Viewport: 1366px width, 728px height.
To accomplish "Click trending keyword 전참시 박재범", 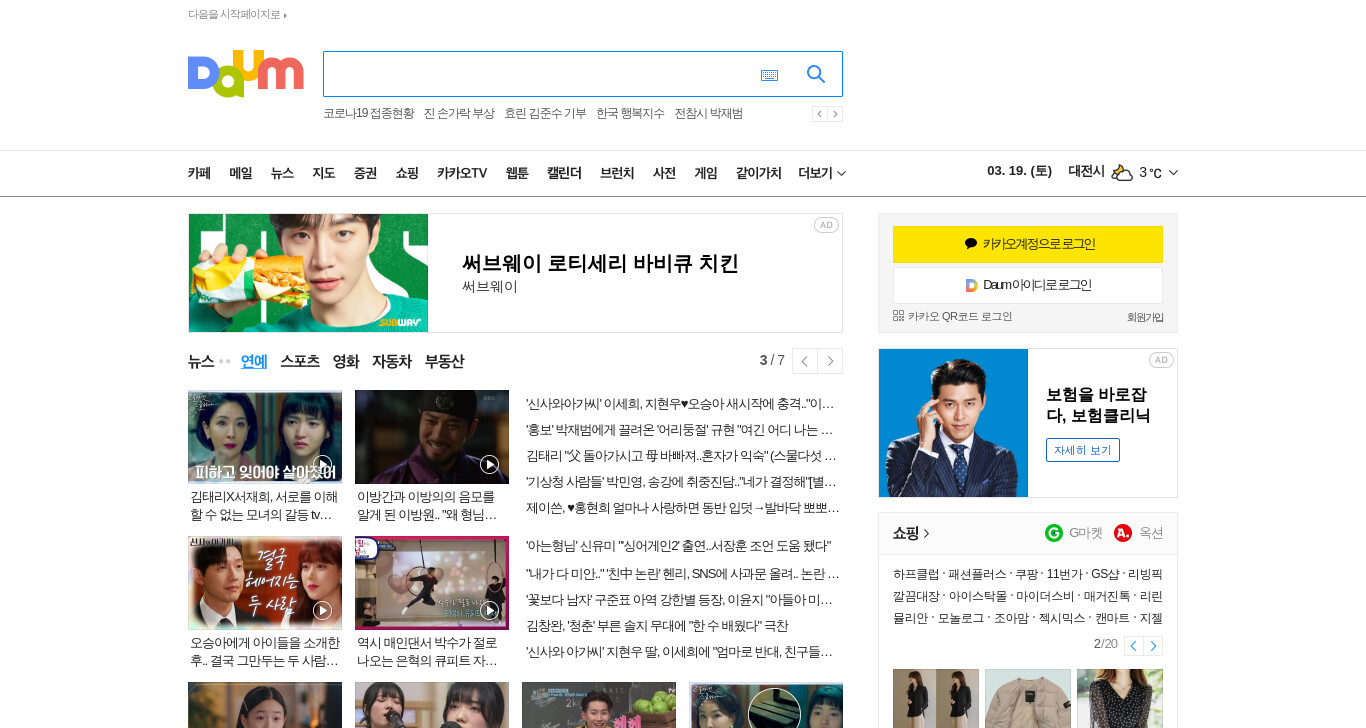I will 708,114.
